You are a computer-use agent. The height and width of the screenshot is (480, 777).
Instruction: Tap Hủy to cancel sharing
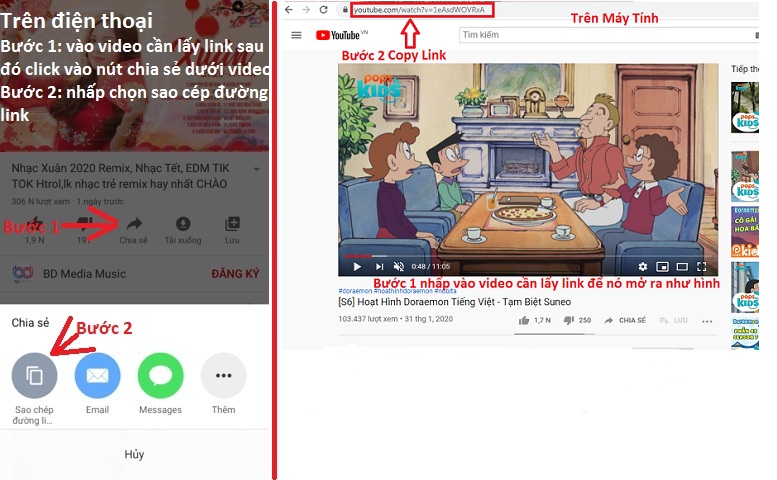pyautogui.click(x=134, y=454)
